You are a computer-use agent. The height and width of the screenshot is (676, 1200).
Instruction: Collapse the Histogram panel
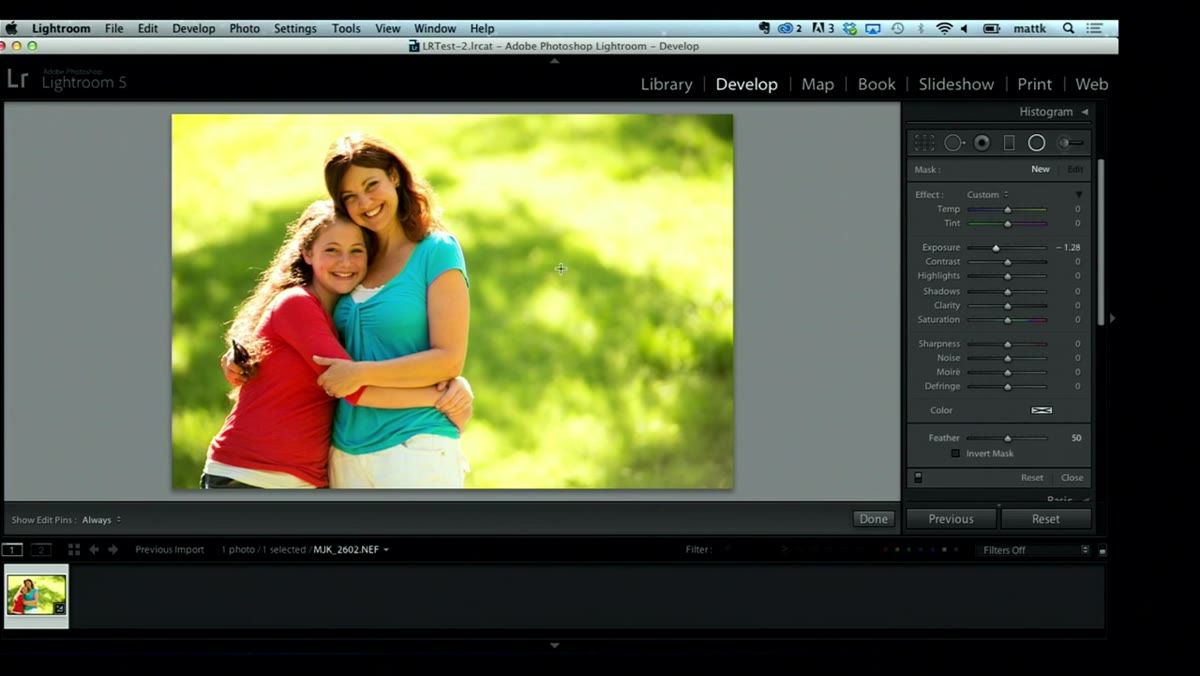pyautogui.click(x=1085, y=112)
